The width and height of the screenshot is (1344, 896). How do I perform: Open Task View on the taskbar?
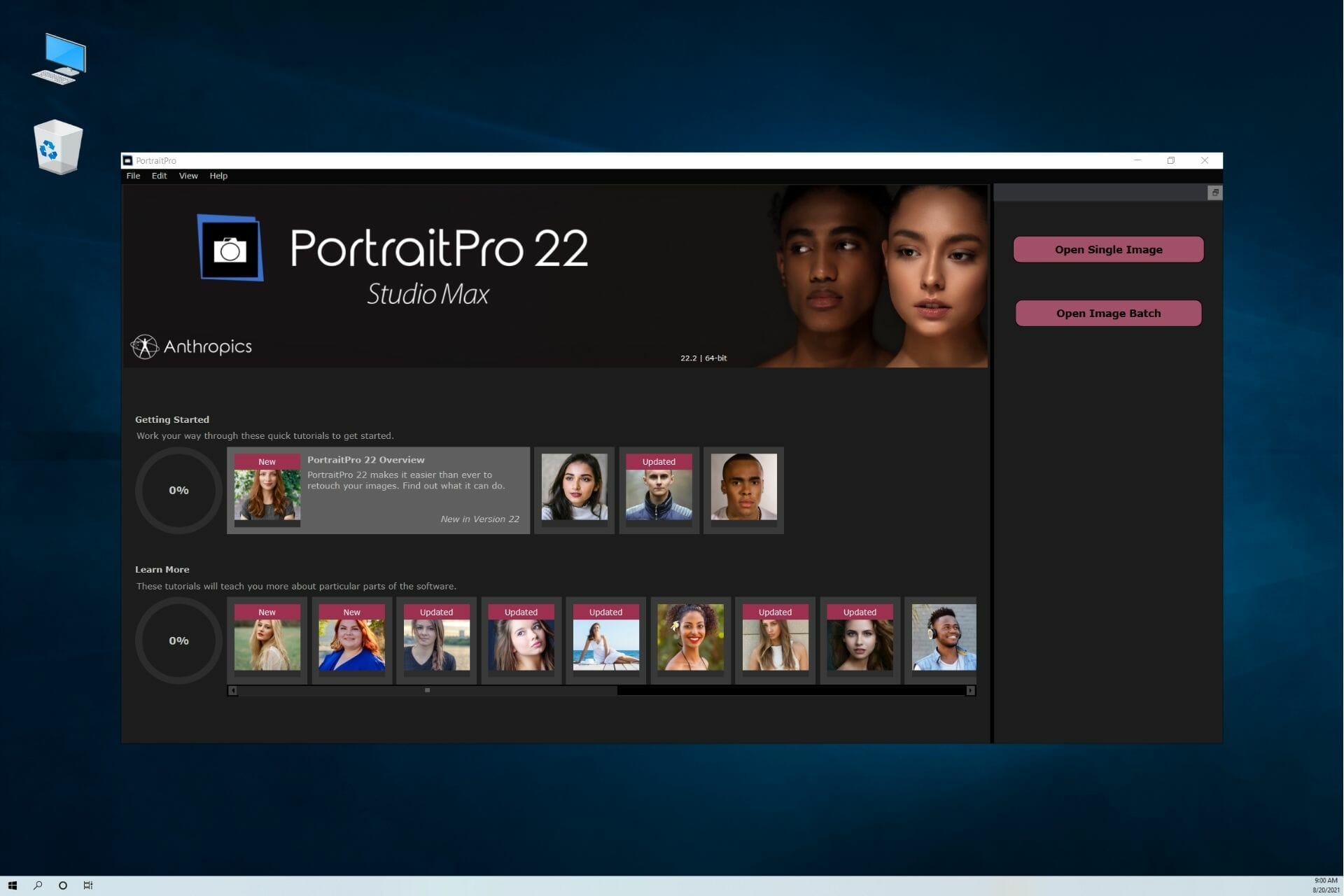pyautogui.click(x=88, y=885)
